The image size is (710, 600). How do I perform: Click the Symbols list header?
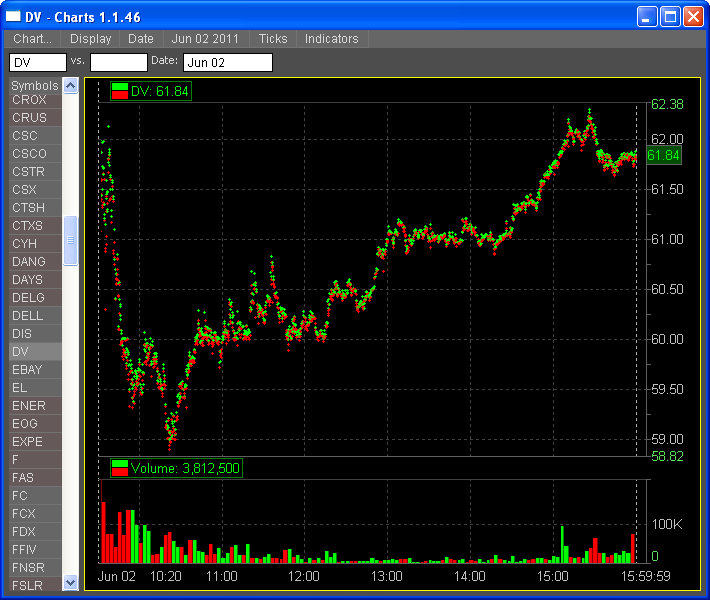35,86
